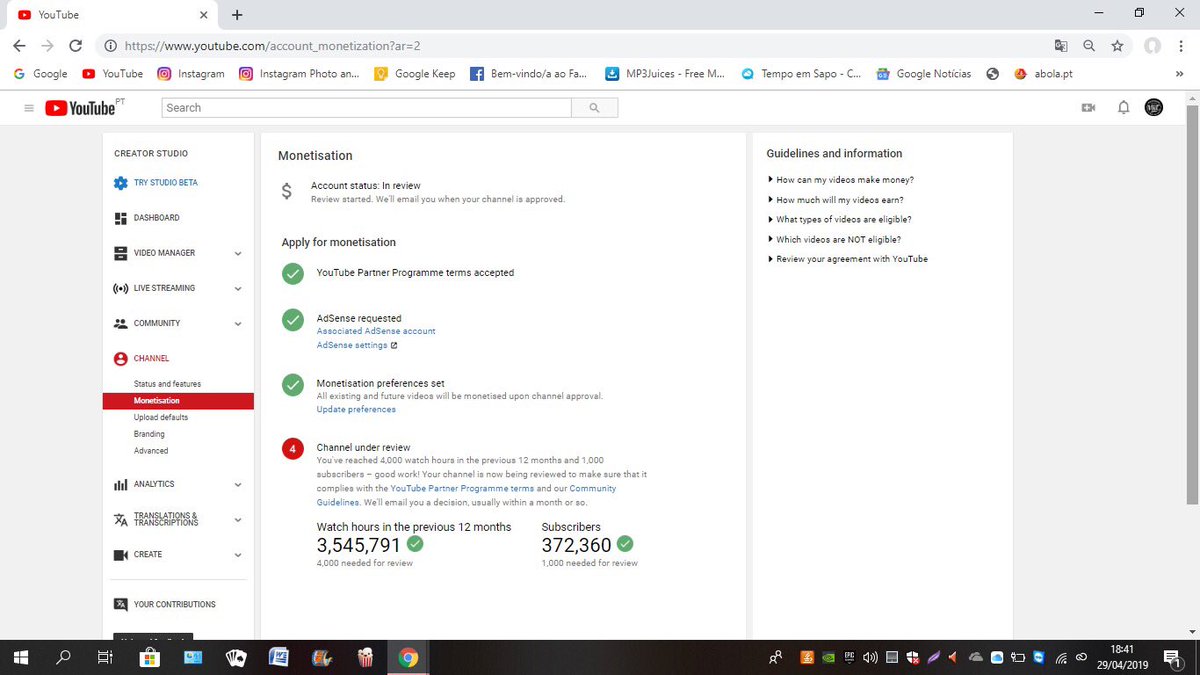Click the Update preferences link
The image size is (1200, 675).
click(x=356, y=410)
